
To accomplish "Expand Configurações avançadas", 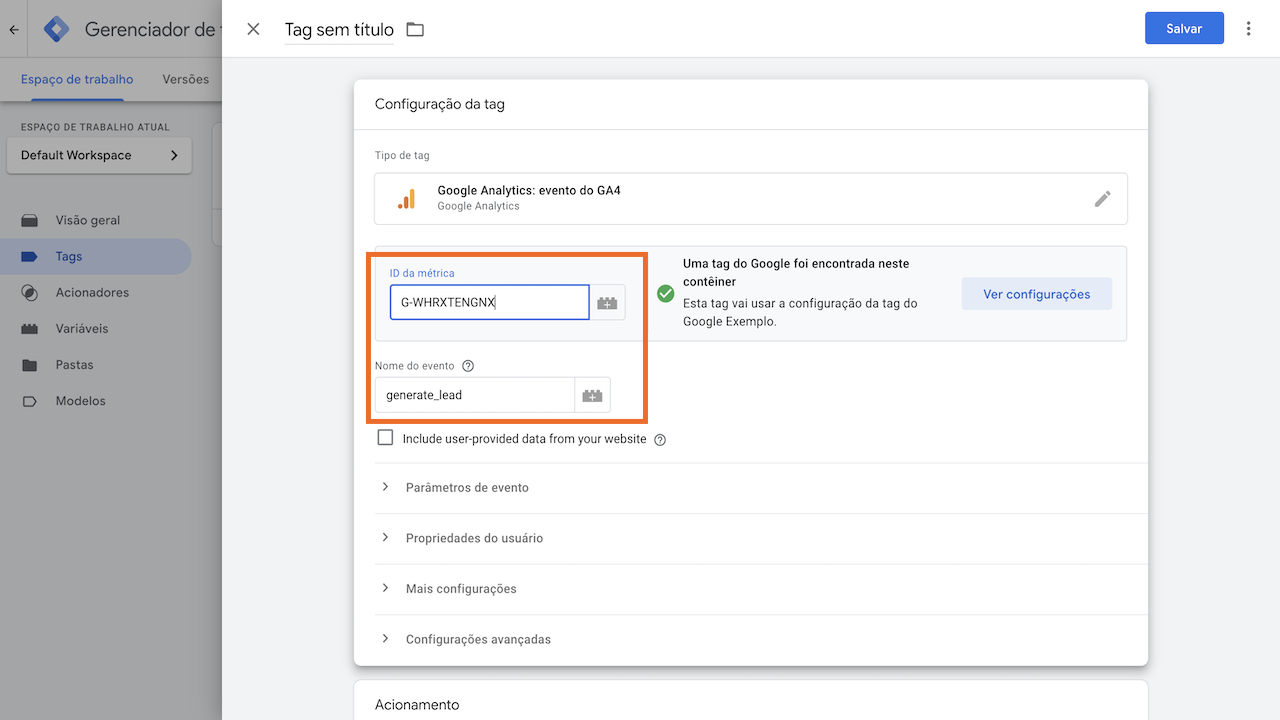I will tap(476, 639).
